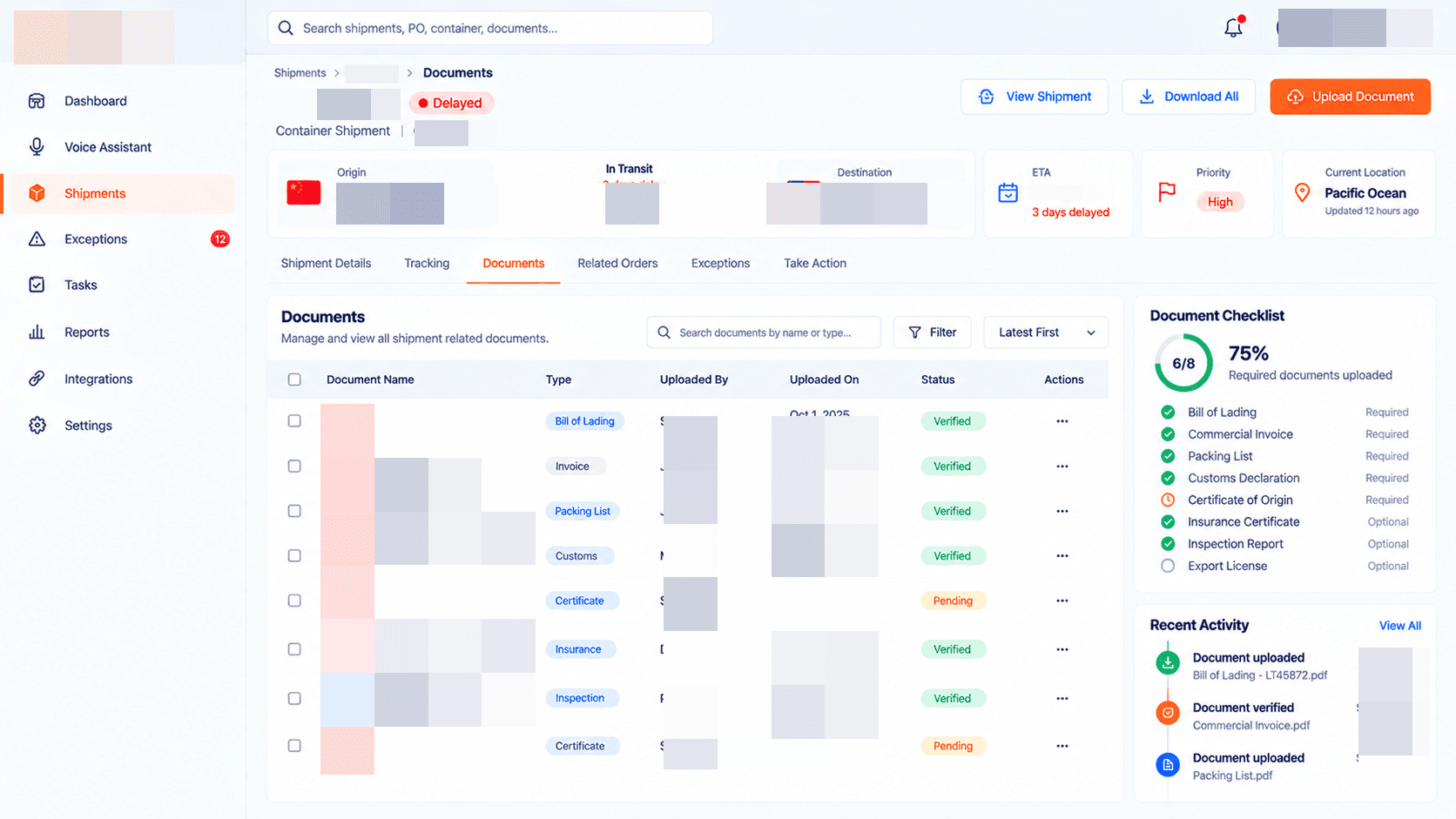
Task: Focus the Search documents by name field
Action: (764, 332)
